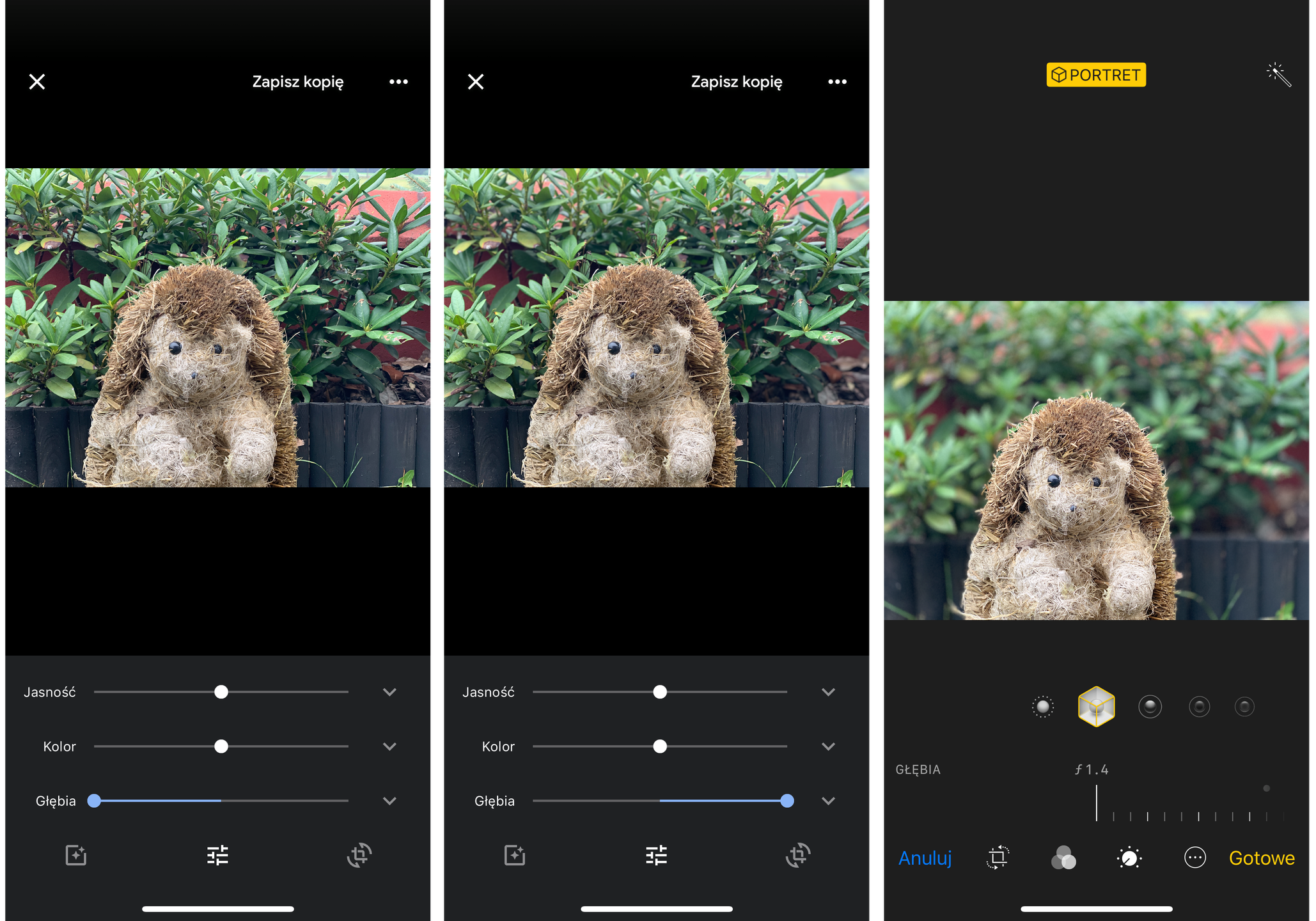The width and height of the screenshot is (1316, 921).
Task: Select the stage light mono effect
Action: point(1244,707)
